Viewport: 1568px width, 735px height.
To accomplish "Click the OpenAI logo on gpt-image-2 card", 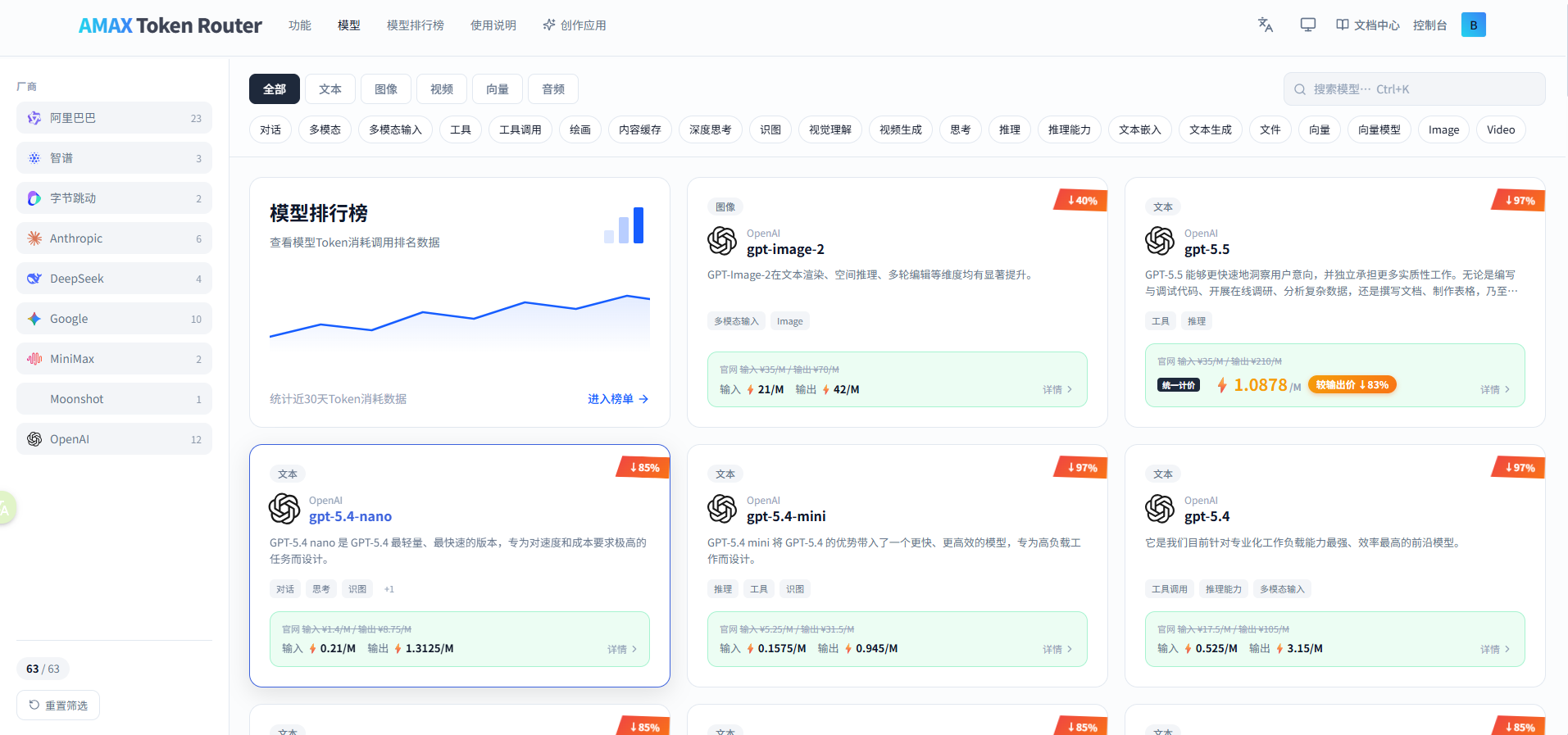I will coord(722,241).
